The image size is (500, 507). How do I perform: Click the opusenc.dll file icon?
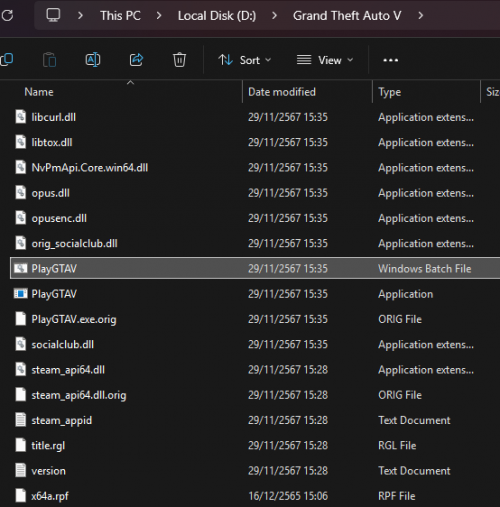pos(21,218)
